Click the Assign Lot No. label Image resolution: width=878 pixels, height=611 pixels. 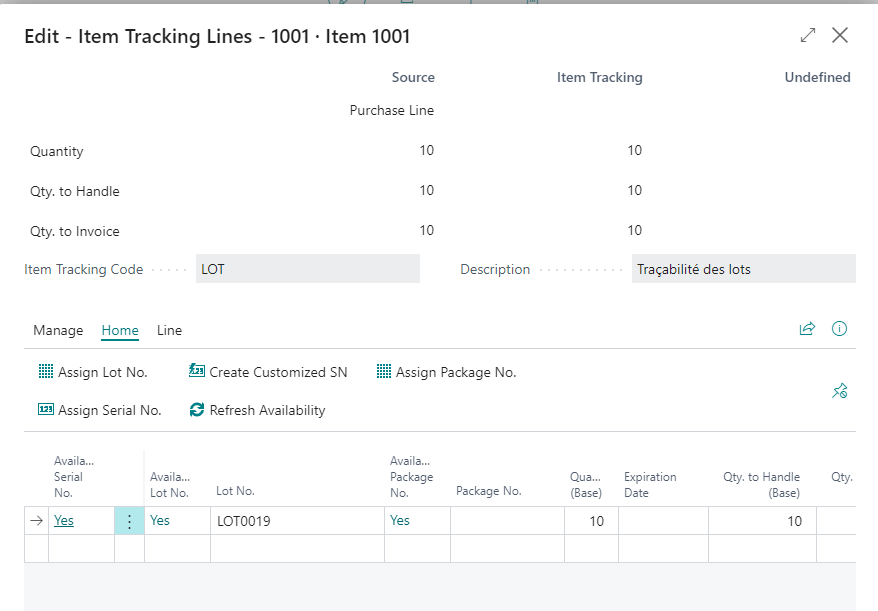click(102, 372)
